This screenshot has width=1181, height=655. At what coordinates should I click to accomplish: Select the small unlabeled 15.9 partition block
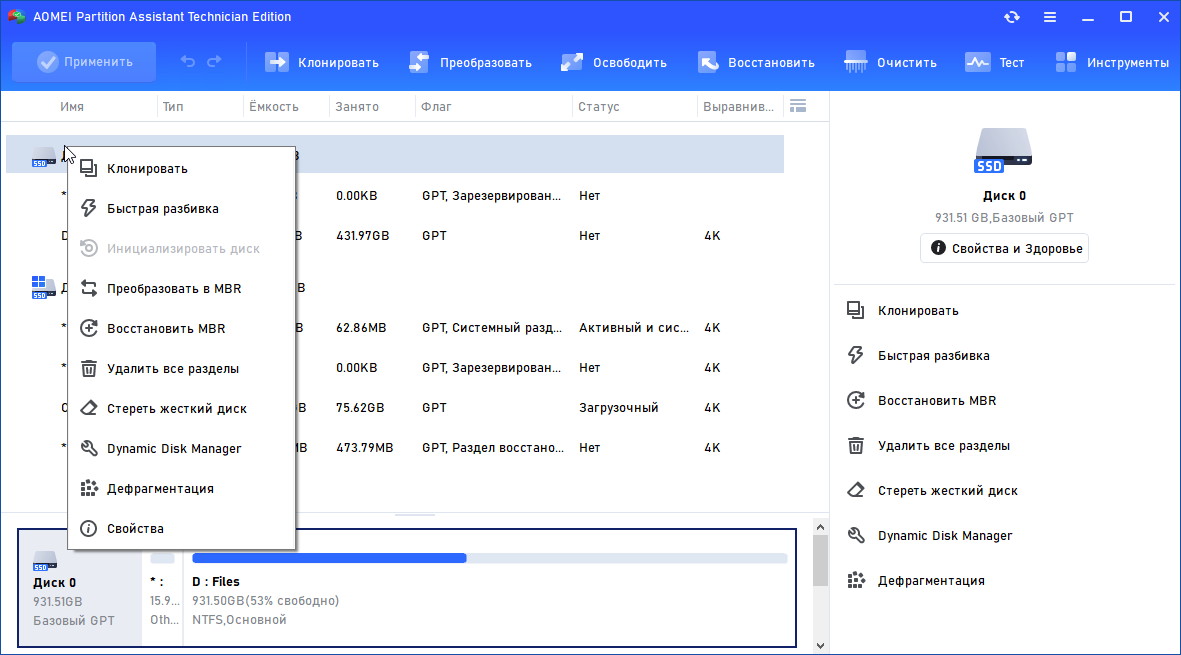pos(163,587)
